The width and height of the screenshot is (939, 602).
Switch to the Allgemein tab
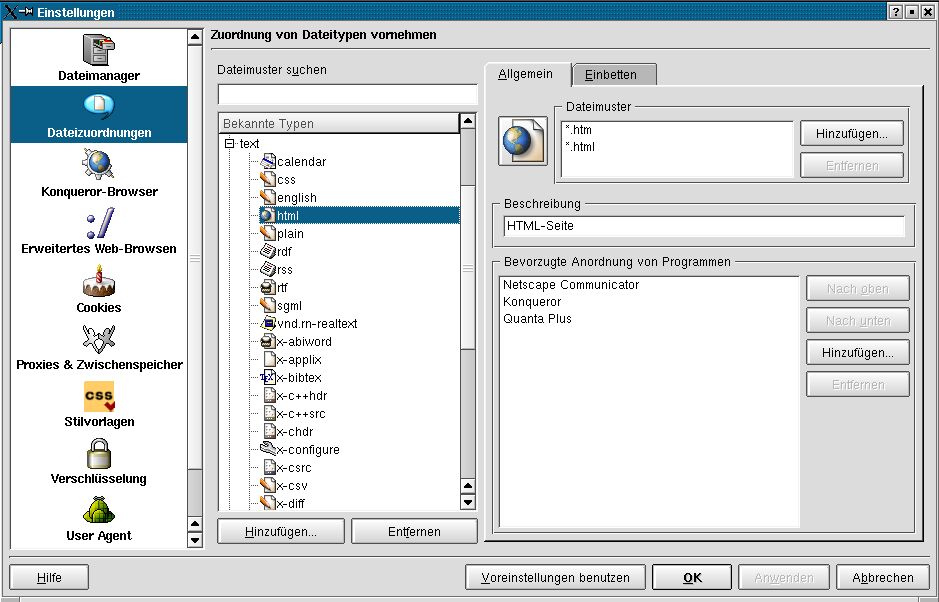click(x=528, y=73)
